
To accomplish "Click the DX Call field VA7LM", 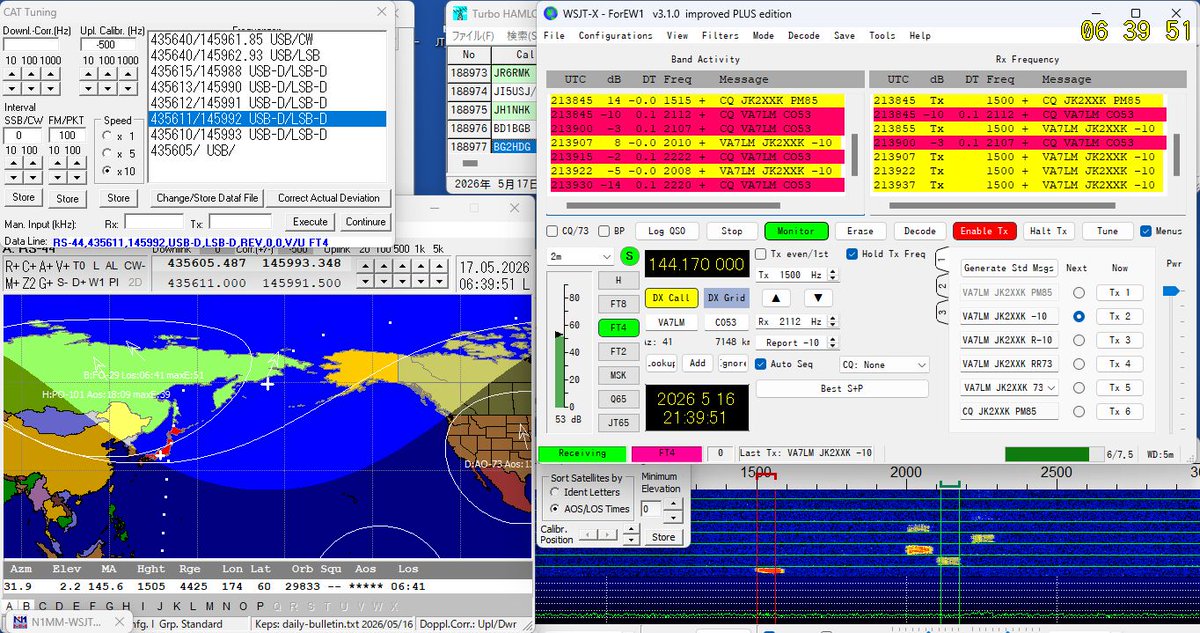I will pyautogui.click(x=671, y=322).
